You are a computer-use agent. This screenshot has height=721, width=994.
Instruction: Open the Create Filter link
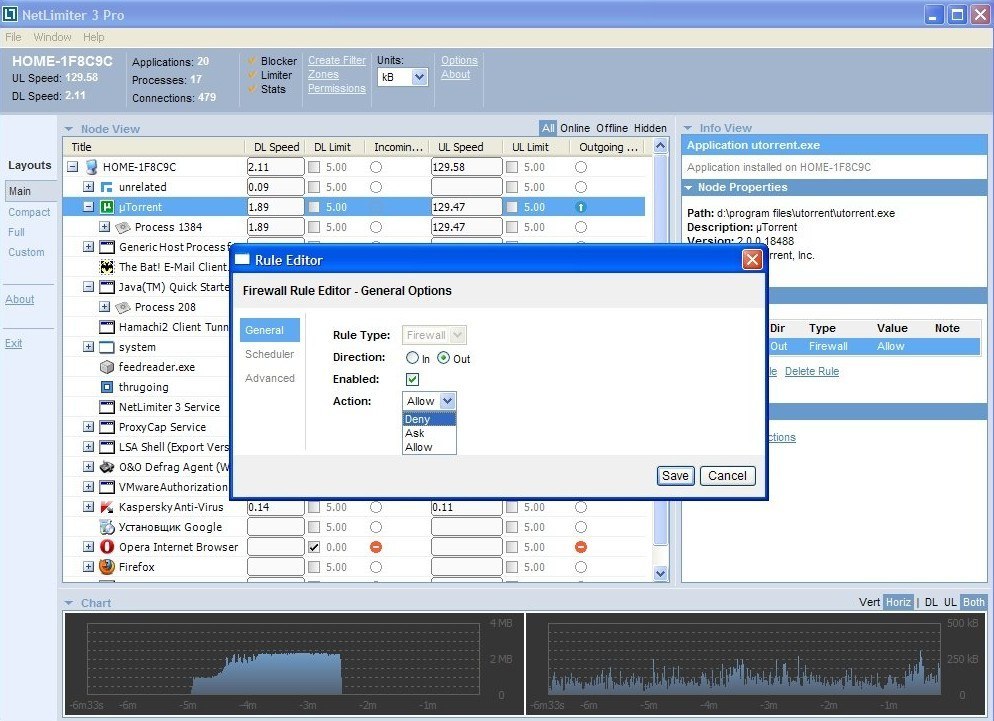pos(337,60)
